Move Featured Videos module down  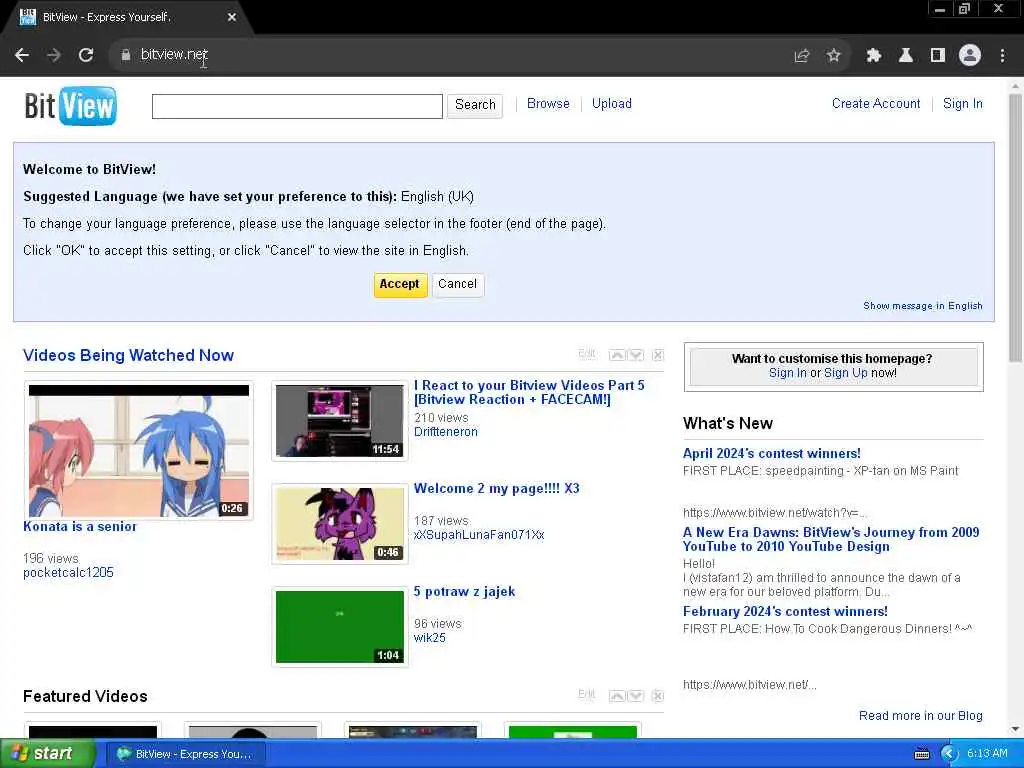coord(635,696)
